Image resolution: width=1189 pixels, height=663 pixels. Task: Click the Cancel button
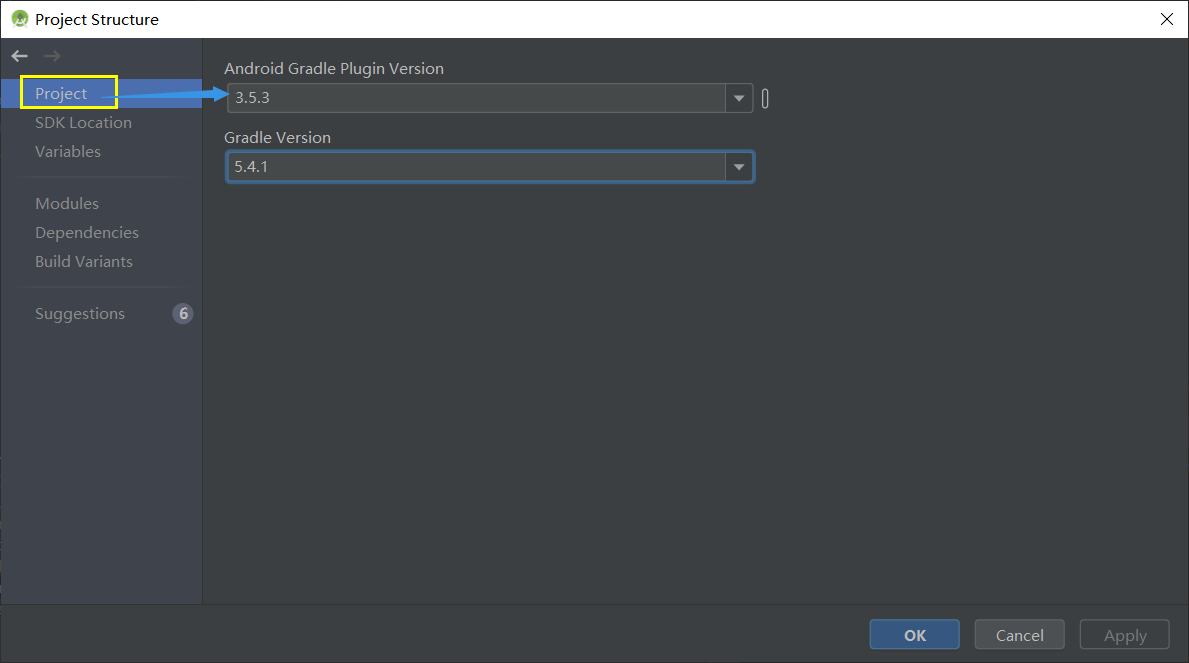click(x=1019, y=634)
